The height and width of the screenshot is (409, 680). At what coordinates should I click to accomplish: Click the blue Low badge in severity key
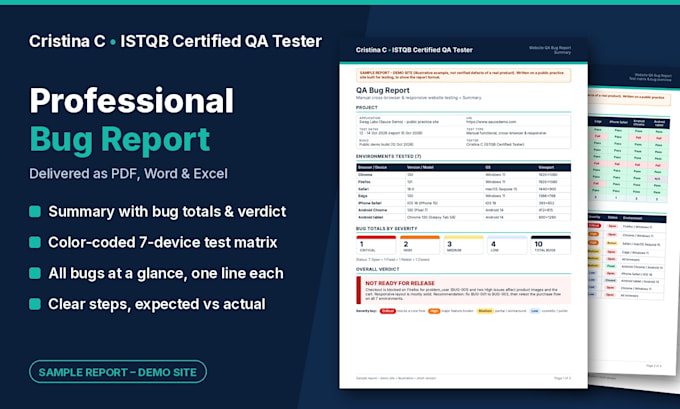pos(535,311)
